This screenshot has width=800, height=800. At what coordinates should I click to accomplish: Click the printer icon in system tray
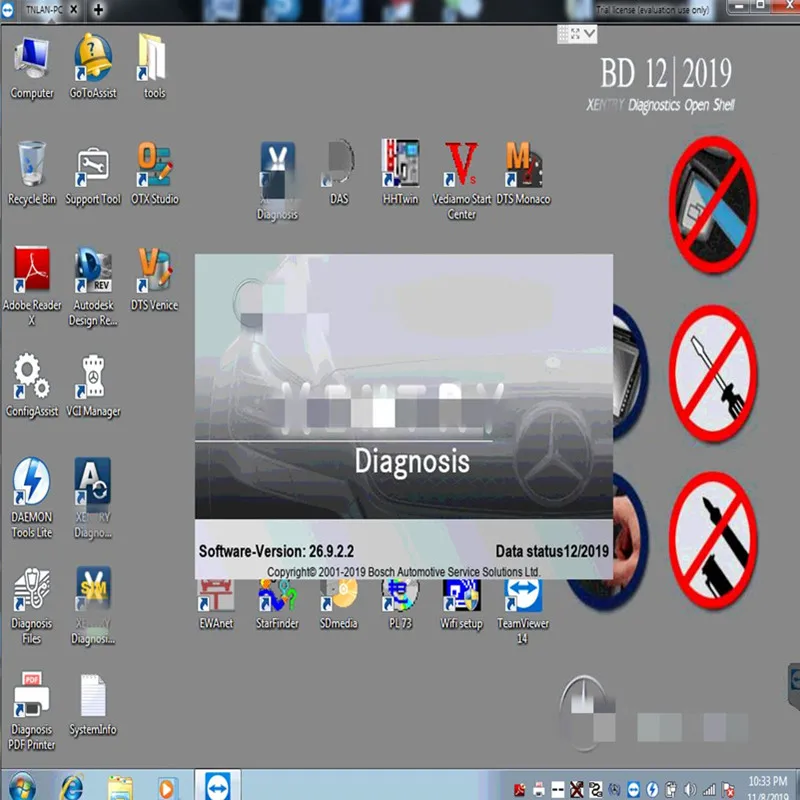(539, 790)
